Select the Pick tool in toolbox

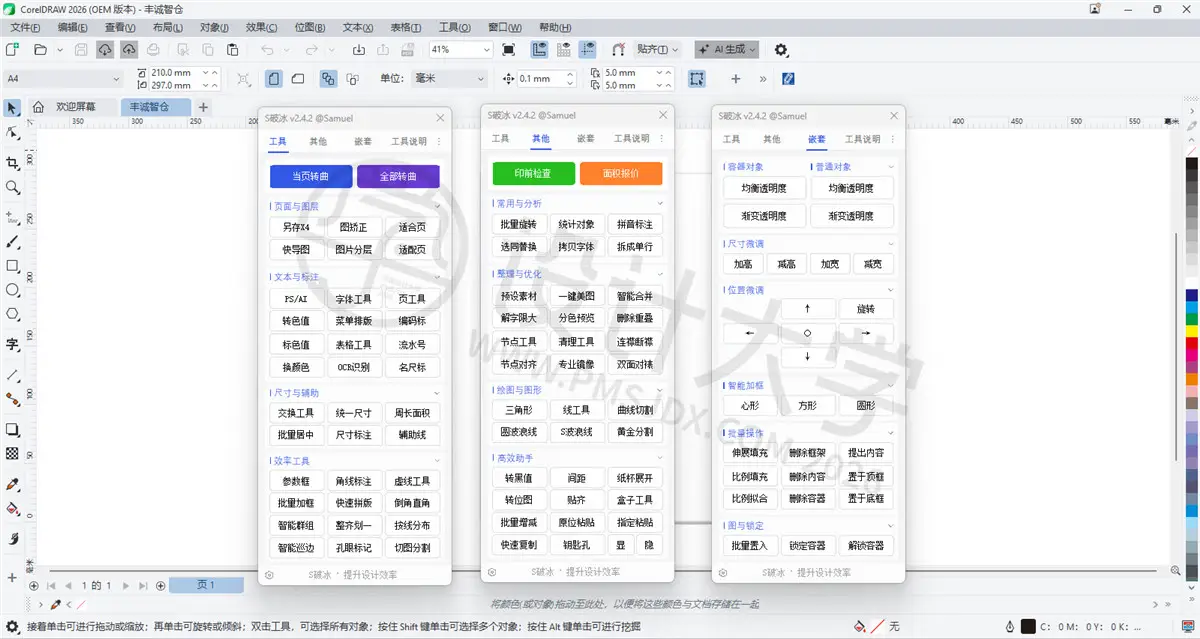12,108
